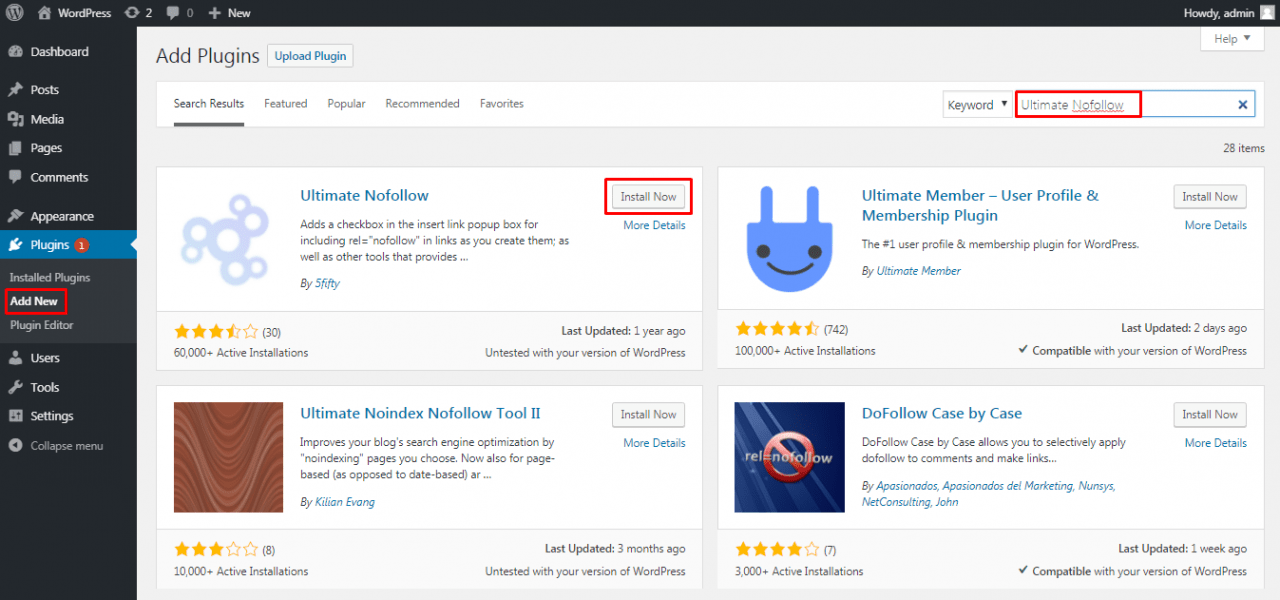This screenshot has height=600, width=1280.
Task: Open Ultimate Member – User Profile title link
Action: (x=980, y=205)
